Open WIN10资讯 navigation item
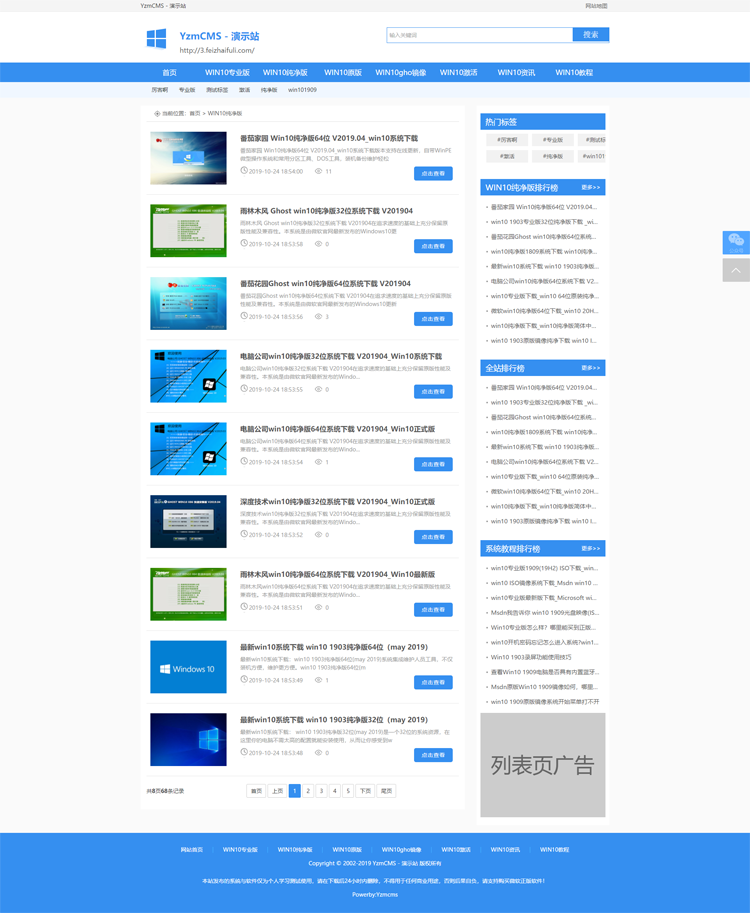Viewport: 750px width, 913px height. coord(516,72)
